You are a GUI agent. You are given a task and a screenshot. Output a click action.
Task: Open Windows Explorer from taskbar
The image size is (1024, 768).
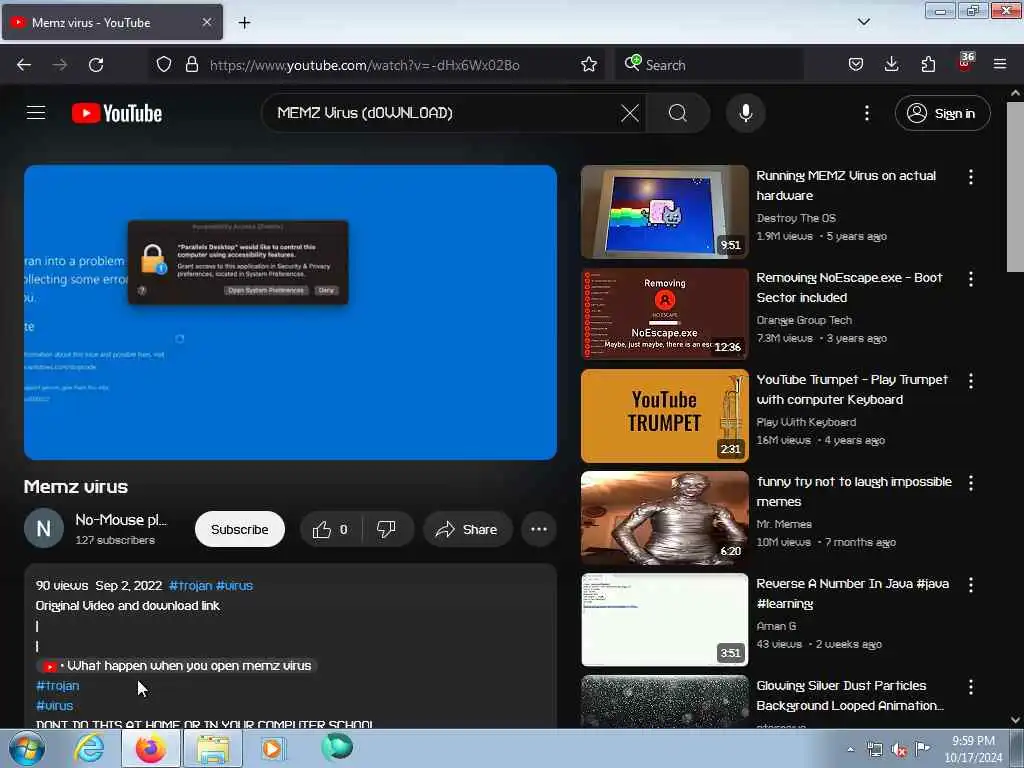point(213,748)
